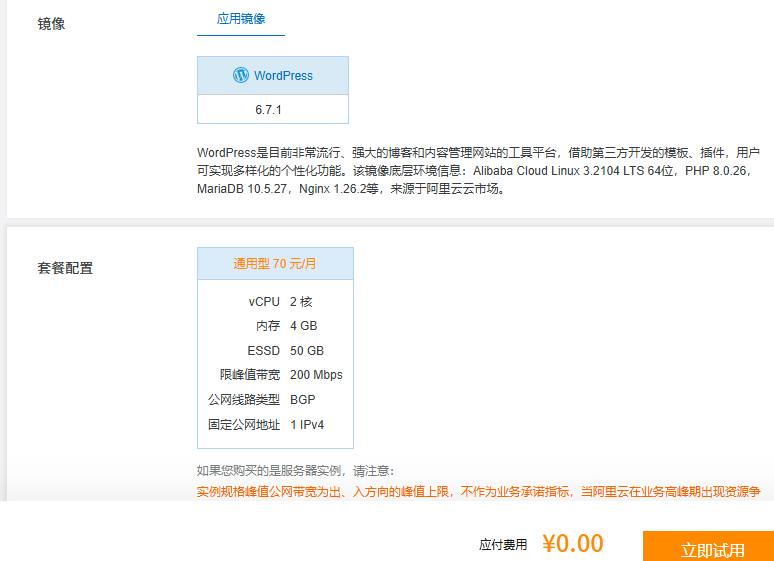Click the WordPress logo icon
The image size is (774, 561).
[241, 75]
